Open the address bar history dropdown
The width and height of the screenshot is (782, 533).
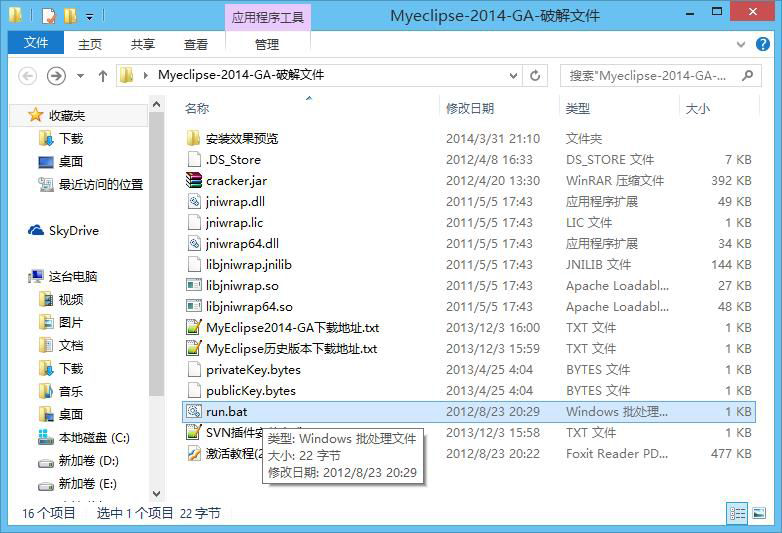pos(514,76)
